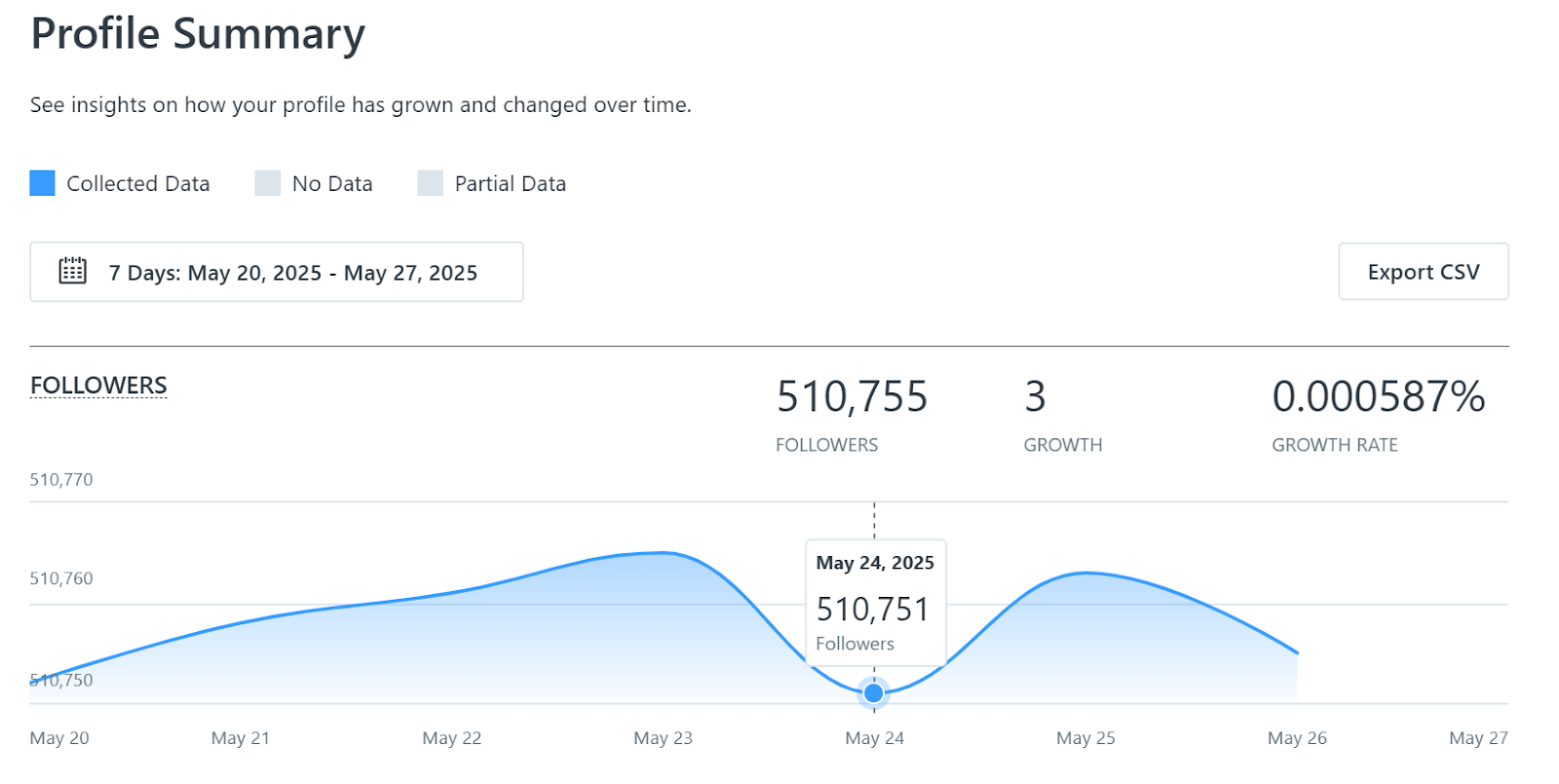Image resolution: width=1559 pixels, height=784 pixels.
Task: Click the Export CSV button
Action: [x=1424, y=272]
